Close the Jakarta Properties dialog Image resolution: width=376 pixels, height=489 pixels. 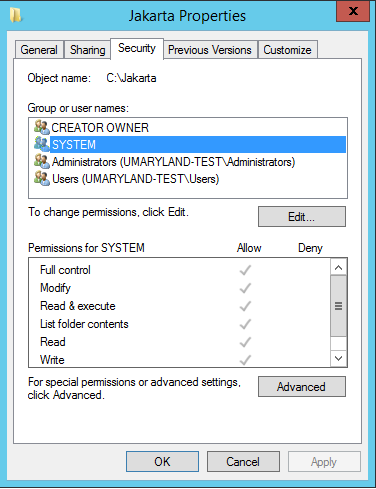(x=353, y=11)
